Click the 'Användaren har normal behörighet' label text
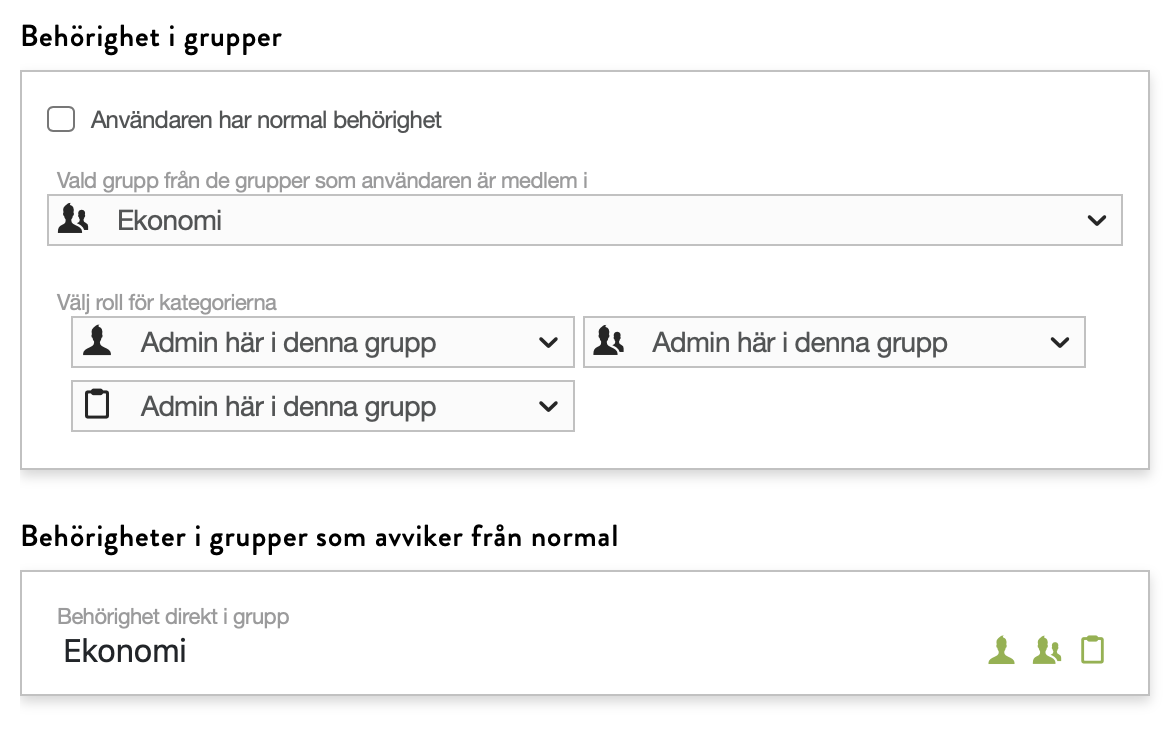 pyautogui.click(x=266, y=121)
